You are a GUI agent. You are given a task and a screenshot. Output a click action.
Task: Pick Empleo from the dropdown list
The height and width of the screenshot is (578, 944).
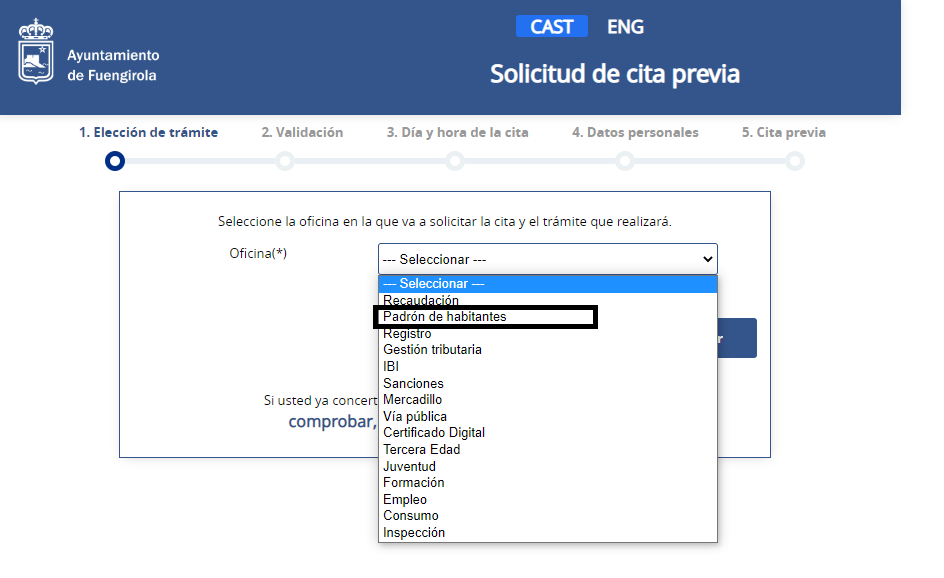(405, 500)
